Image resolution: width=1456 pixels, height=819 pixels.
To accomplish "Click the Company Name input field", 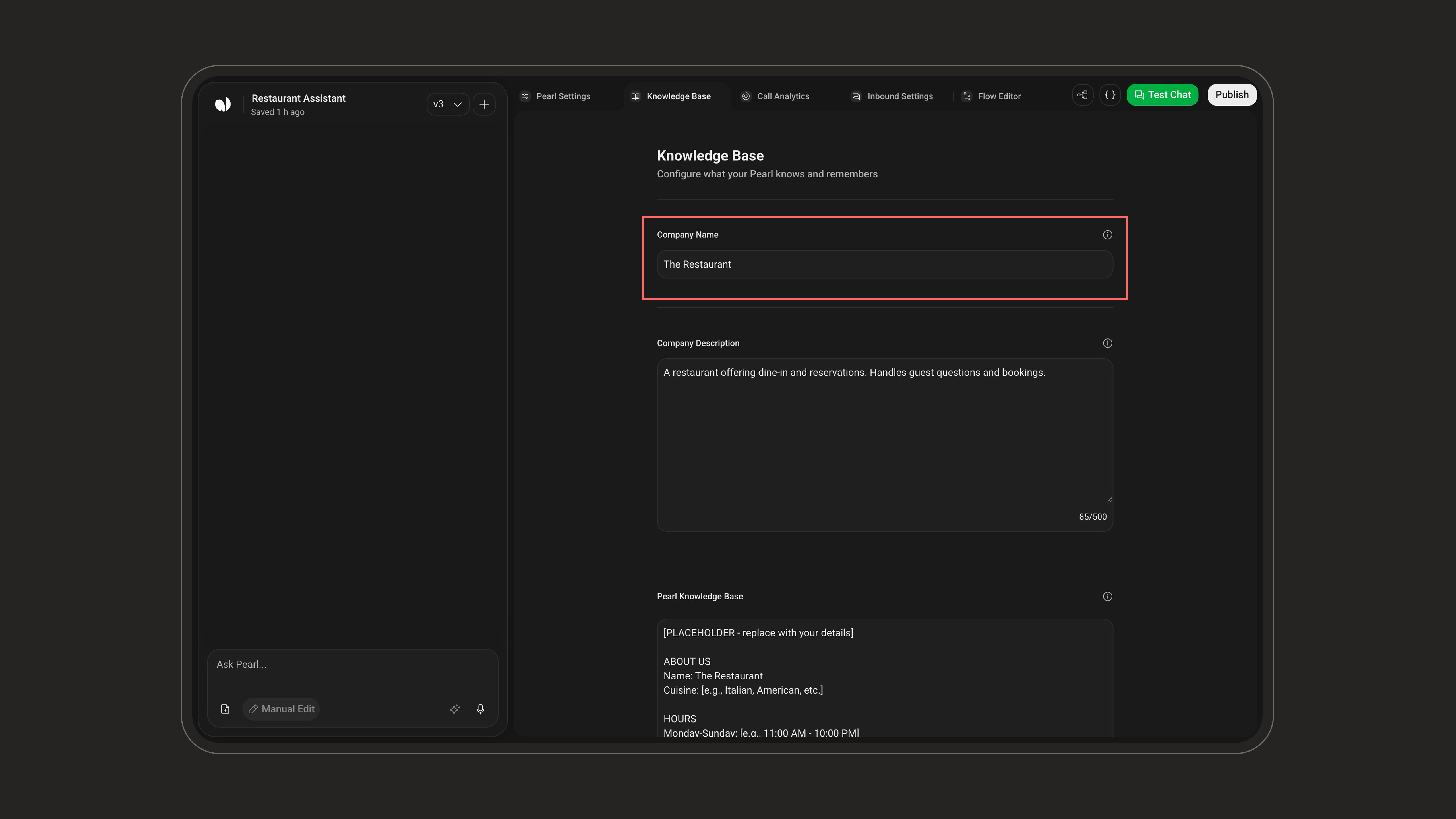I will (885, 264).
